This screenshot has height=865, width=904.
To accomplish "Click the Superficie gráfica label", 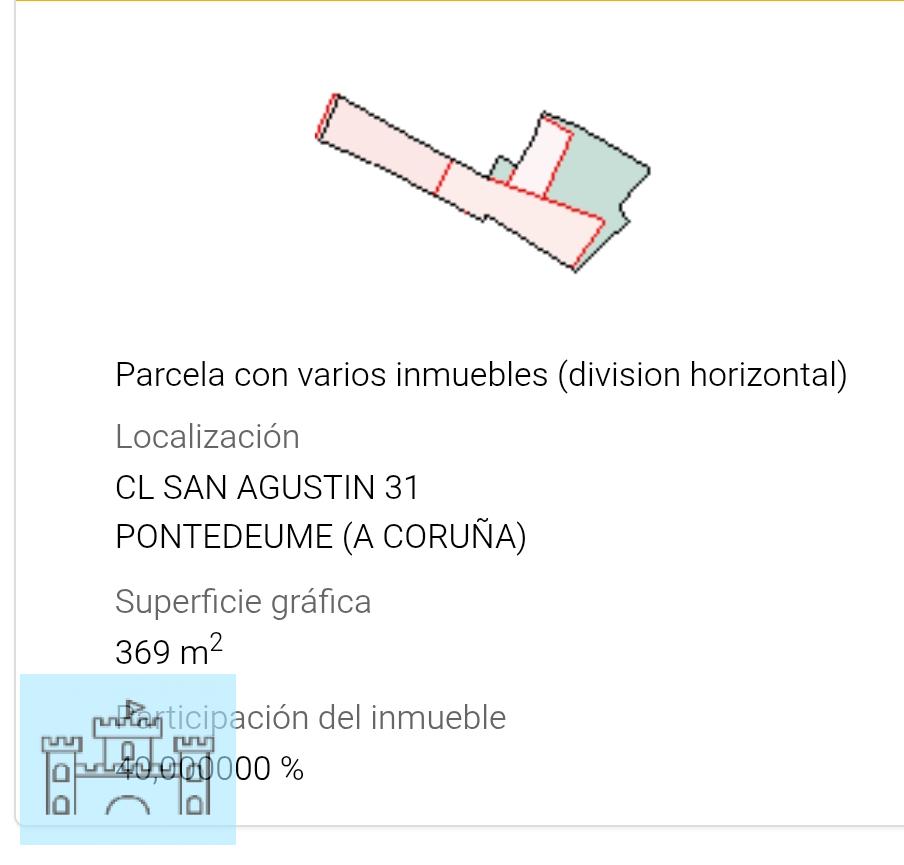I will (243, 602).
